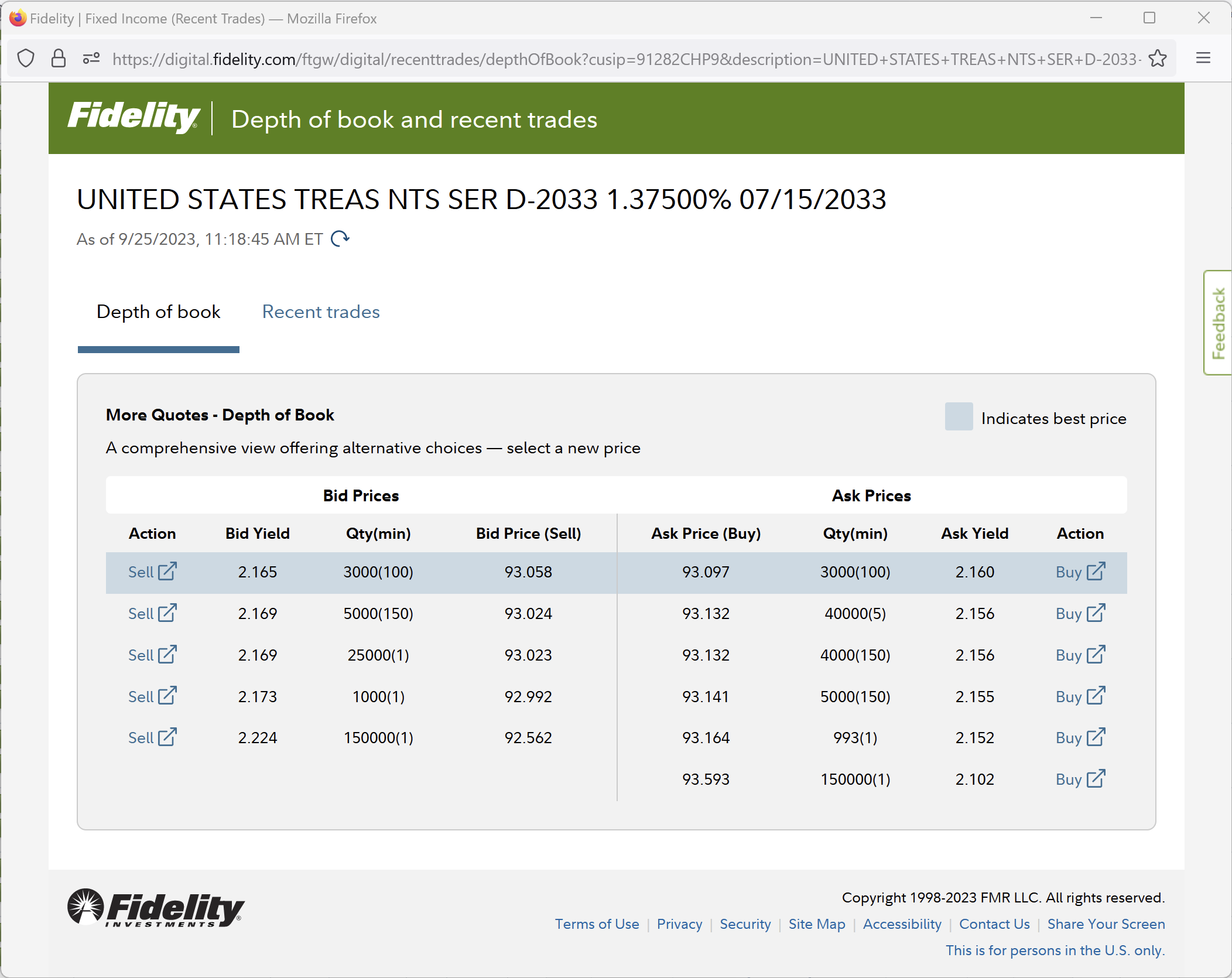Open the Feedback side tab
Image resolution: width=1232 pixels, height=978 pixels.
coord(1218,323)
